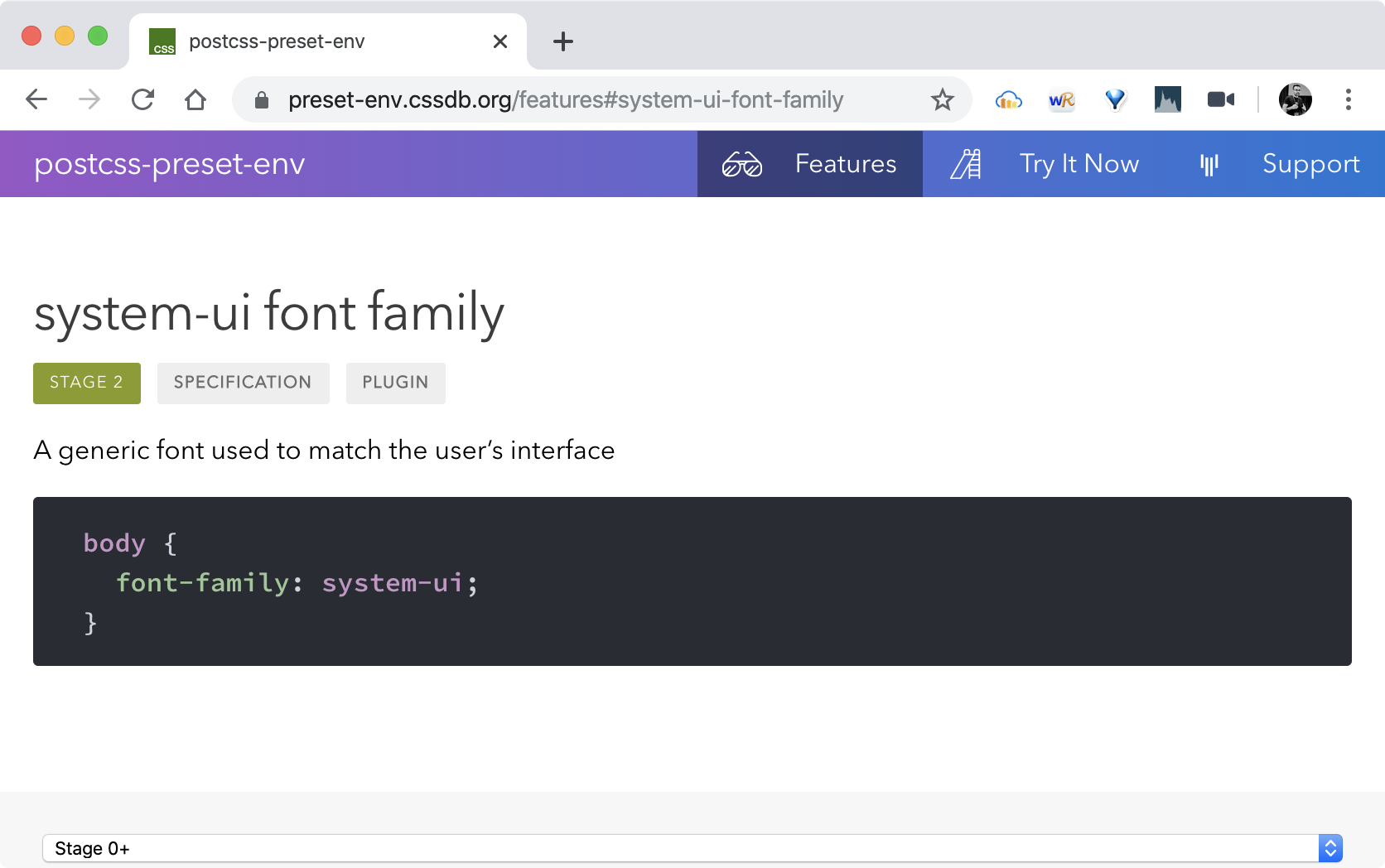Click the green fullscreen window button
This screenshot has width=1385, height=868.
click(x=98, y=36)
